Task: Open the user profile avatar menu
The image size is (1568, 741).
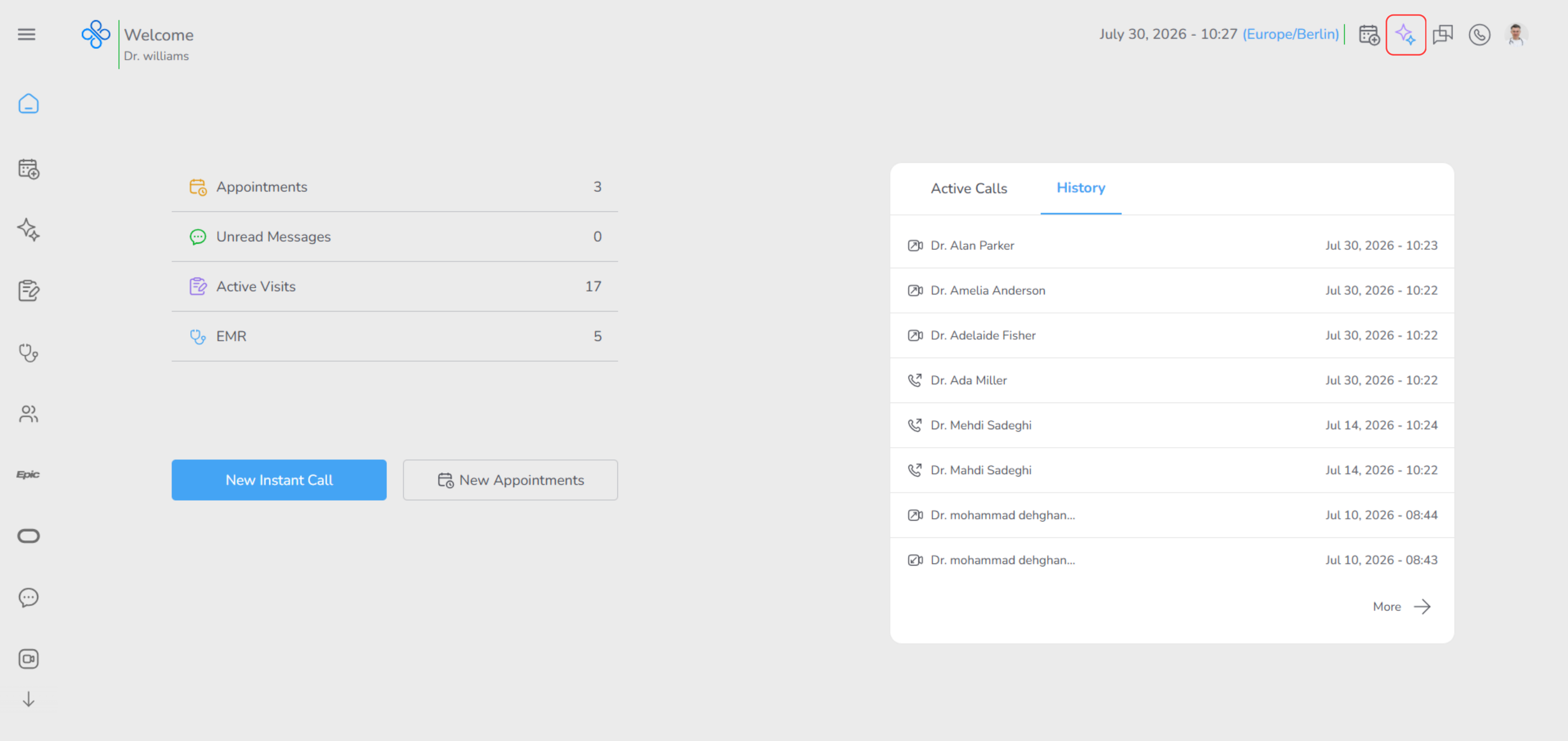Action: [1516, 35]
